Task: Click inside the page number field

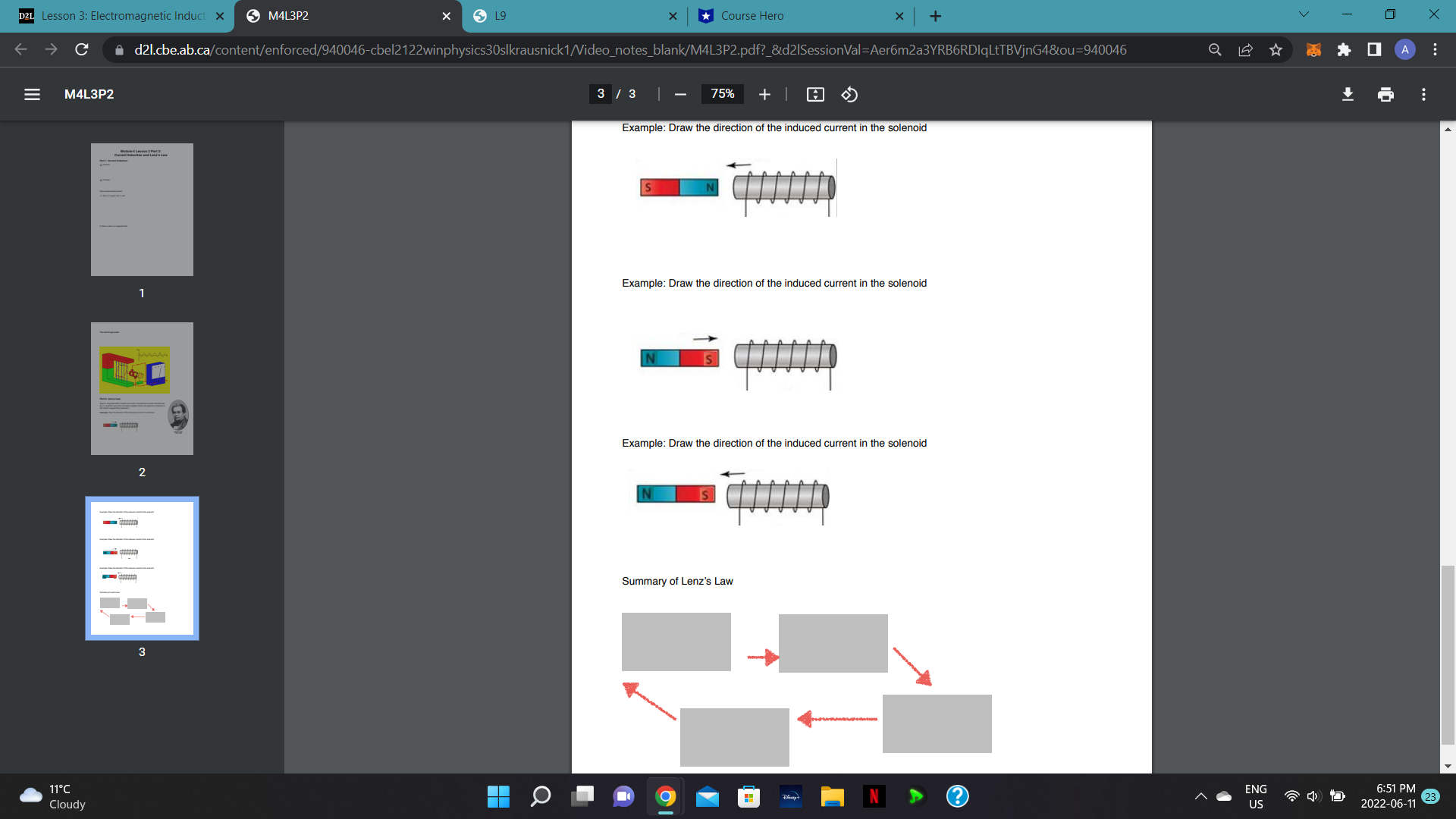Action: point(600,94)
